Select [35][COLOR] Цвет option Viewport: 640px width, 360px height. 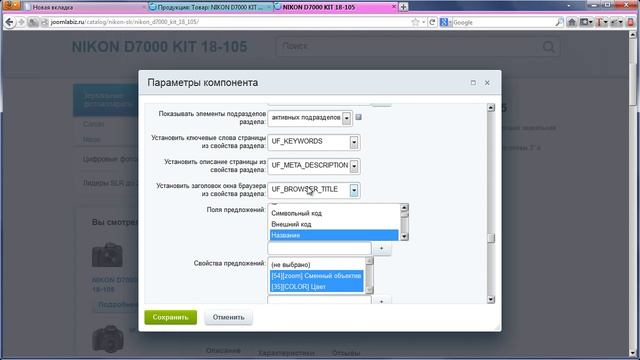317,287
